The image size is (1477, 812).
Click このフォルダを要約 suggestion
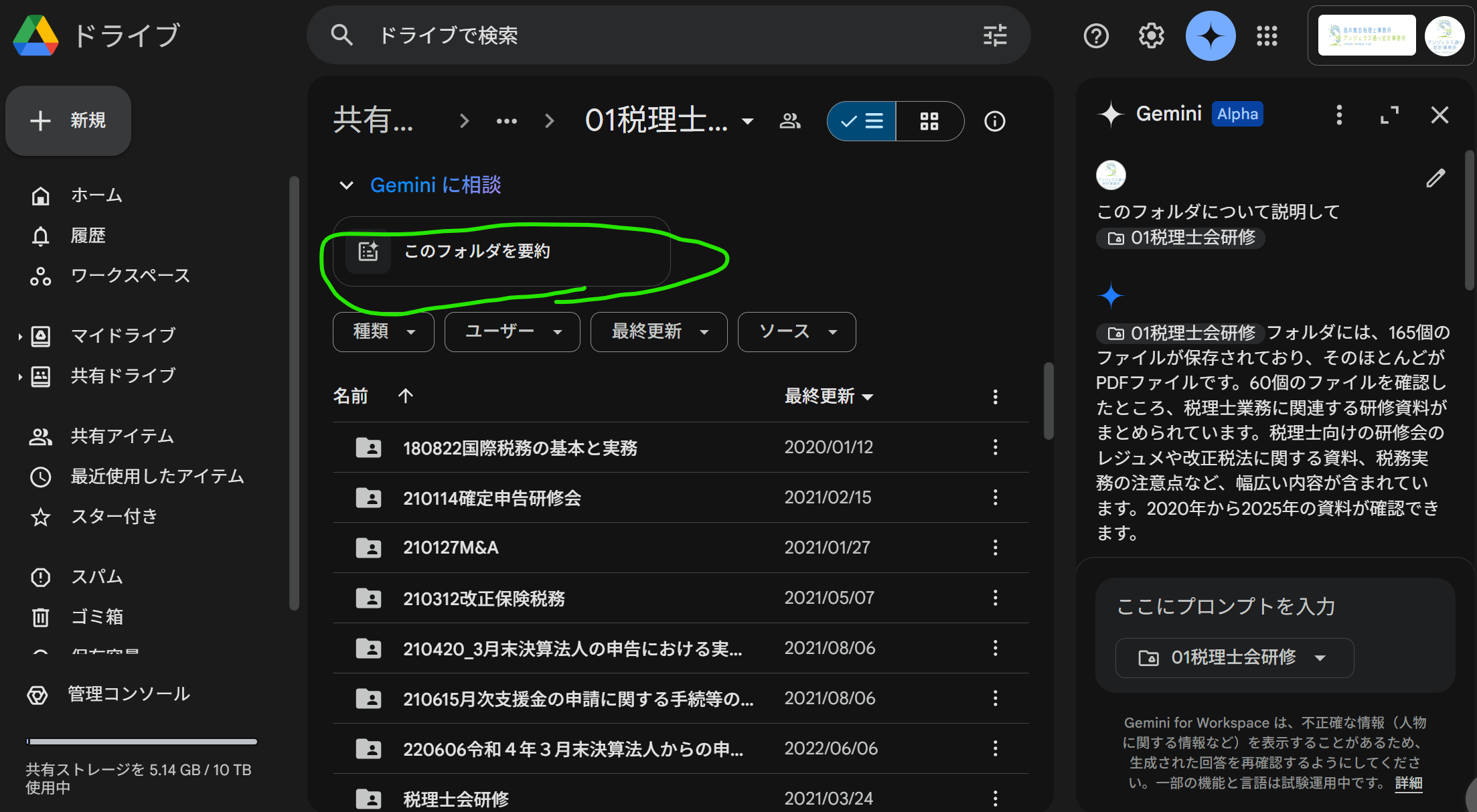(501, 252)
